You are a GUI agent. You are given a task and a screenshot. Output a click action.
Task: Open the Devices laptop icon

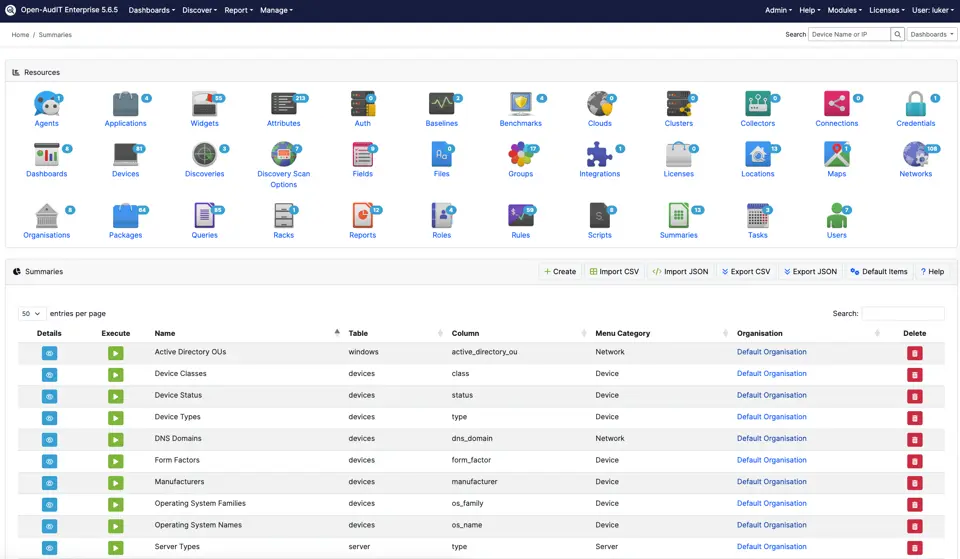(126, 154)
